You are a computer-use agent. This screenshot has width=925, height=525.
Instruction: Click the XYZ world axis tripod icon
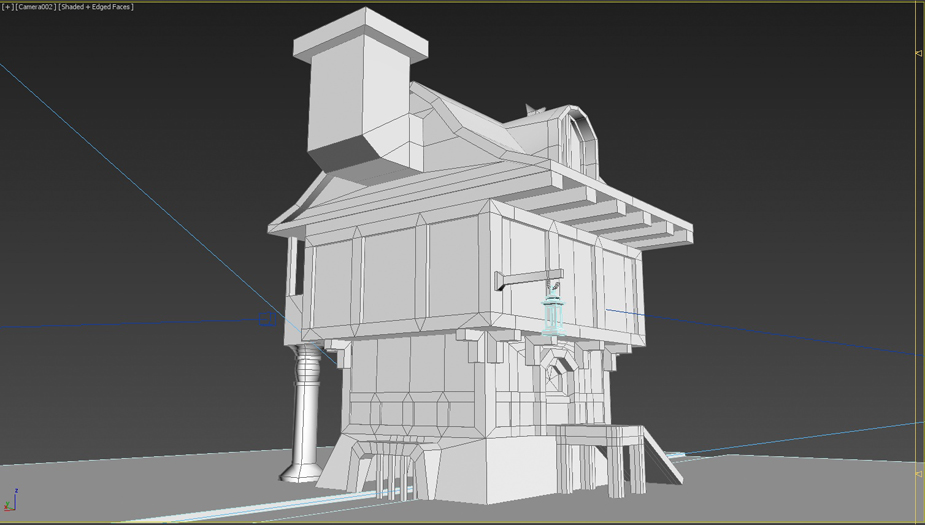pos(11,501)
